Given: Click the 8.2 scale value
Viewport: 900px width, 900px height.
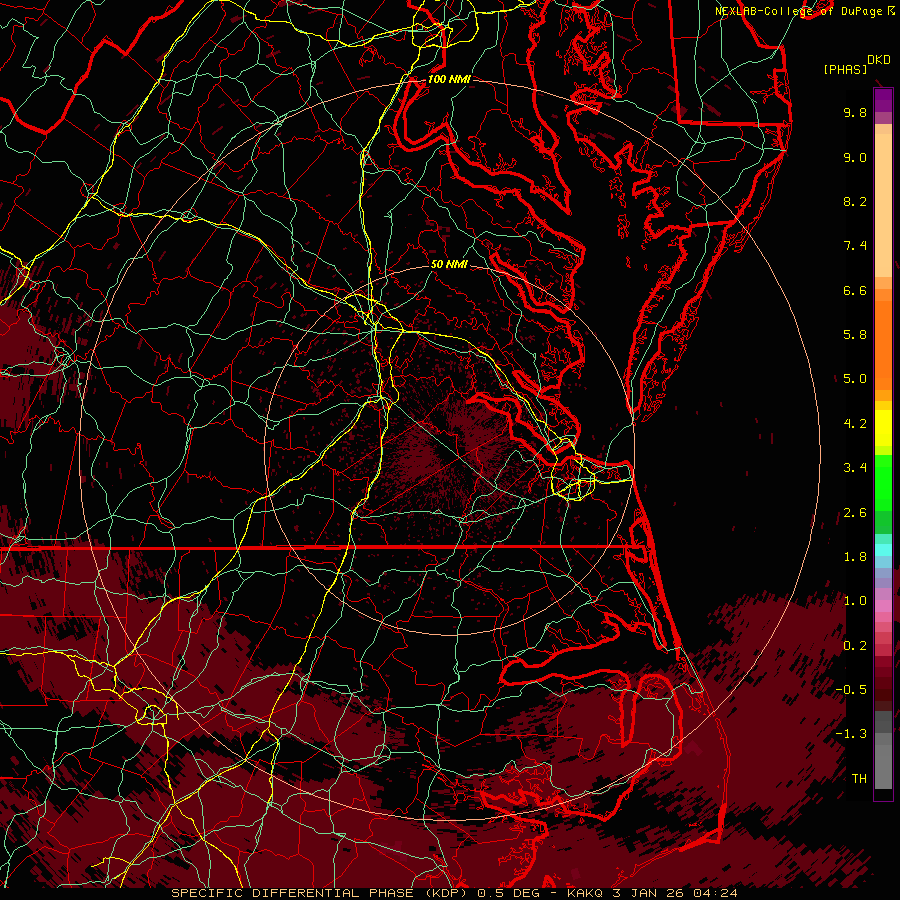Looking at the screenshot, I should coord(855,201).
